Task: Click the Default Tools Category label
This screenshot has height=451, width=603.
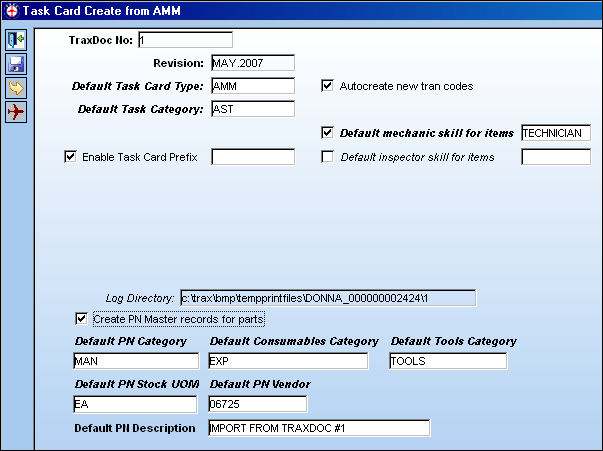Action: 454,341
